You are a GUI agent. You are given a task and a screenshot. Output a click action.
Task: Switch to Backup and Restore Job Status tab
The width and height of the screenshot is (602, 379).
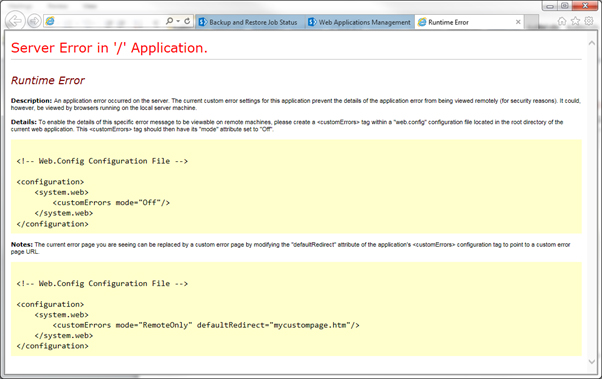(x=250, y=22)
